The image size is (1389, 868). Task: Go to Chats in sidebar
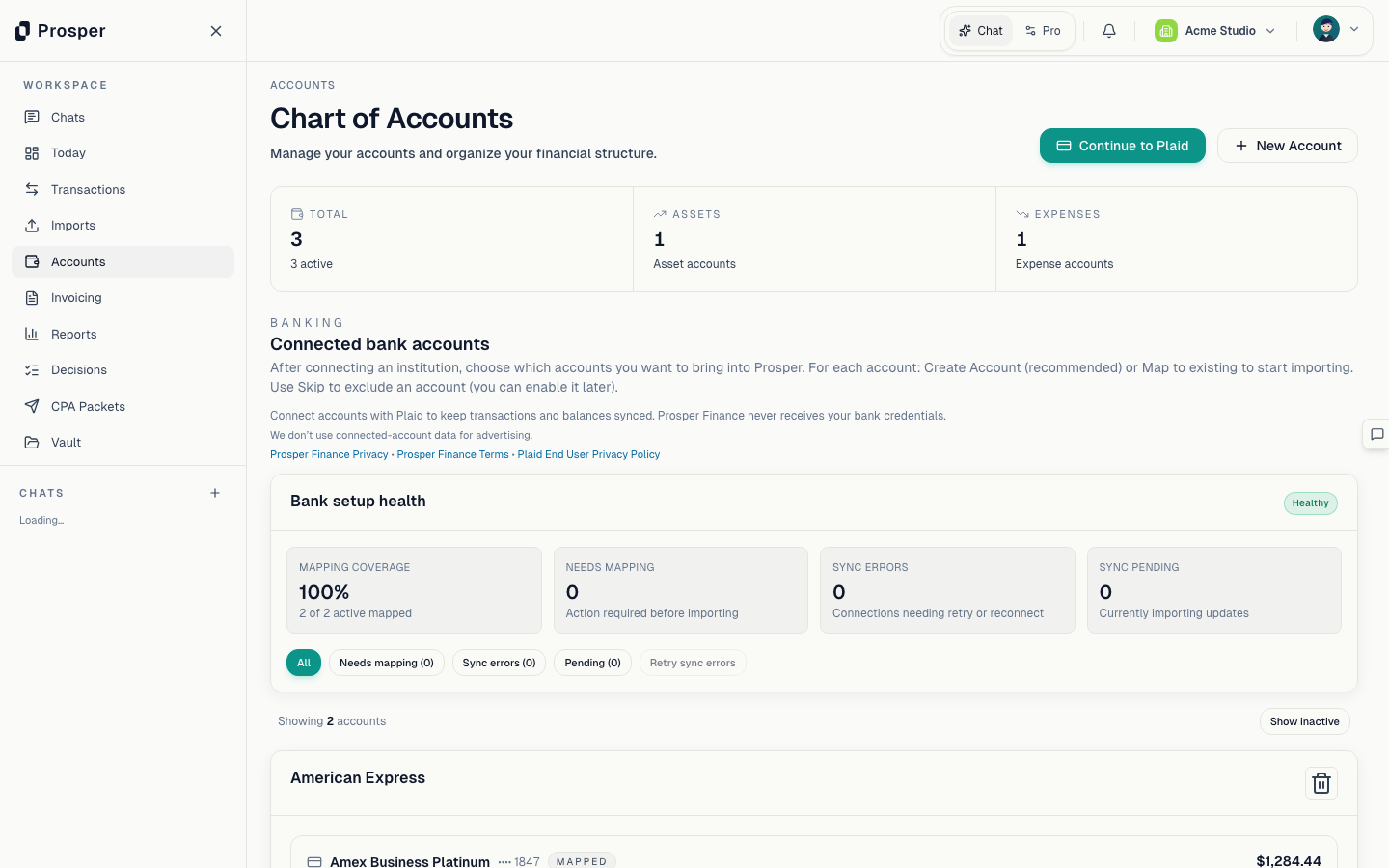pos(123,117)
